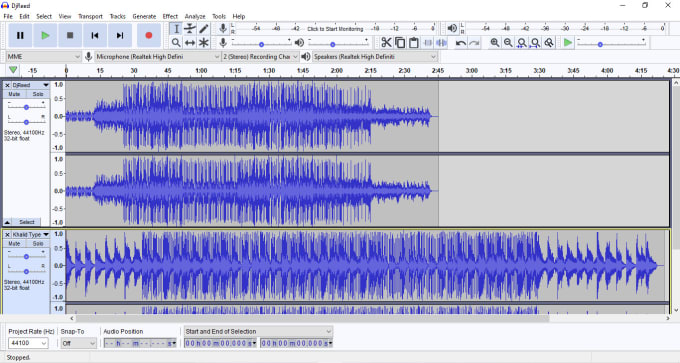Screen dimensions: 680x363
Task: Start recording with the Record button
Action: pyautogui.click(x=149, y=36)
